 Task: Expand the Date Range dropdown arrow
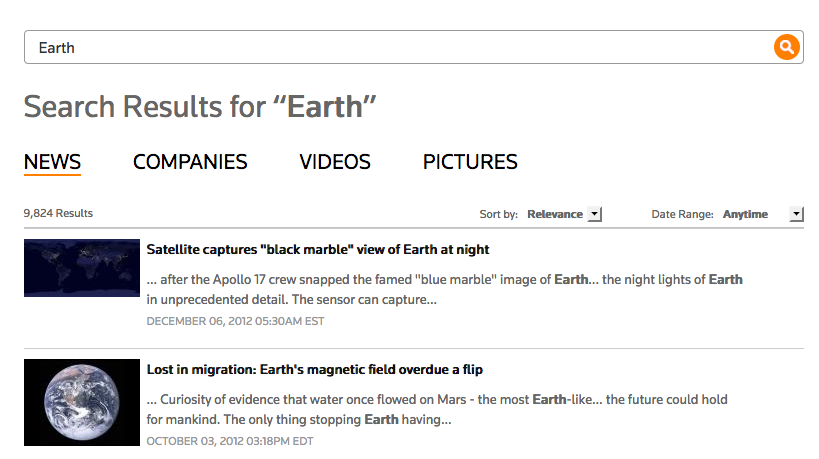tap(796, 214)
